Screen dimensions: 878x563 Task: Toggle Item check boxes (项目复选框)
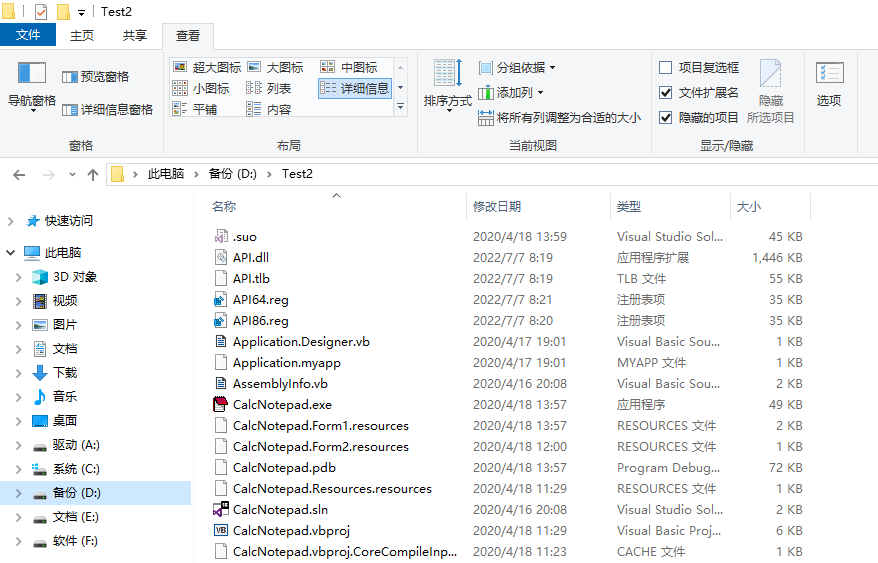[666, 68]
